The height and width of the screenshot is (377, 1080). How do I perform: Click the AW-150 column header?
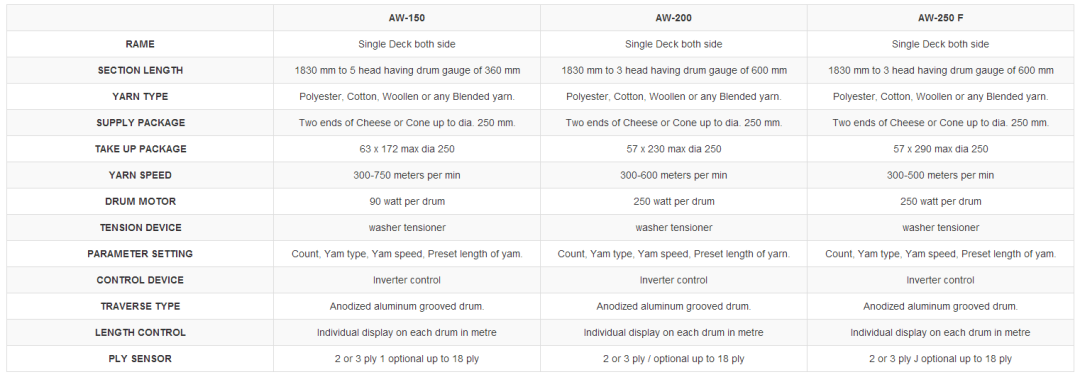coord(406,18)
